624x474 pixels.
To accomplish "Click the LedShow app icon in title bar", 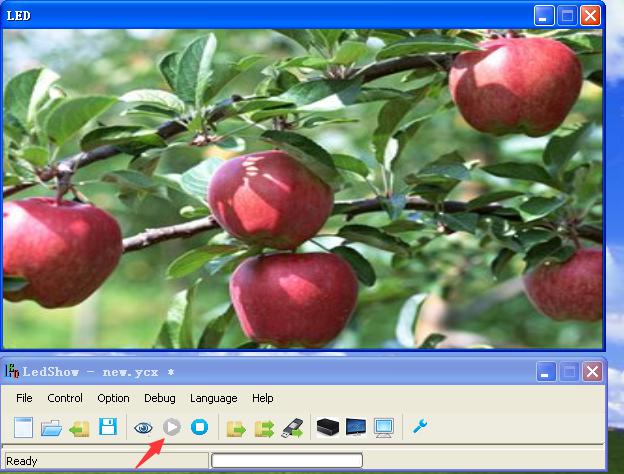I will point(12,371).
